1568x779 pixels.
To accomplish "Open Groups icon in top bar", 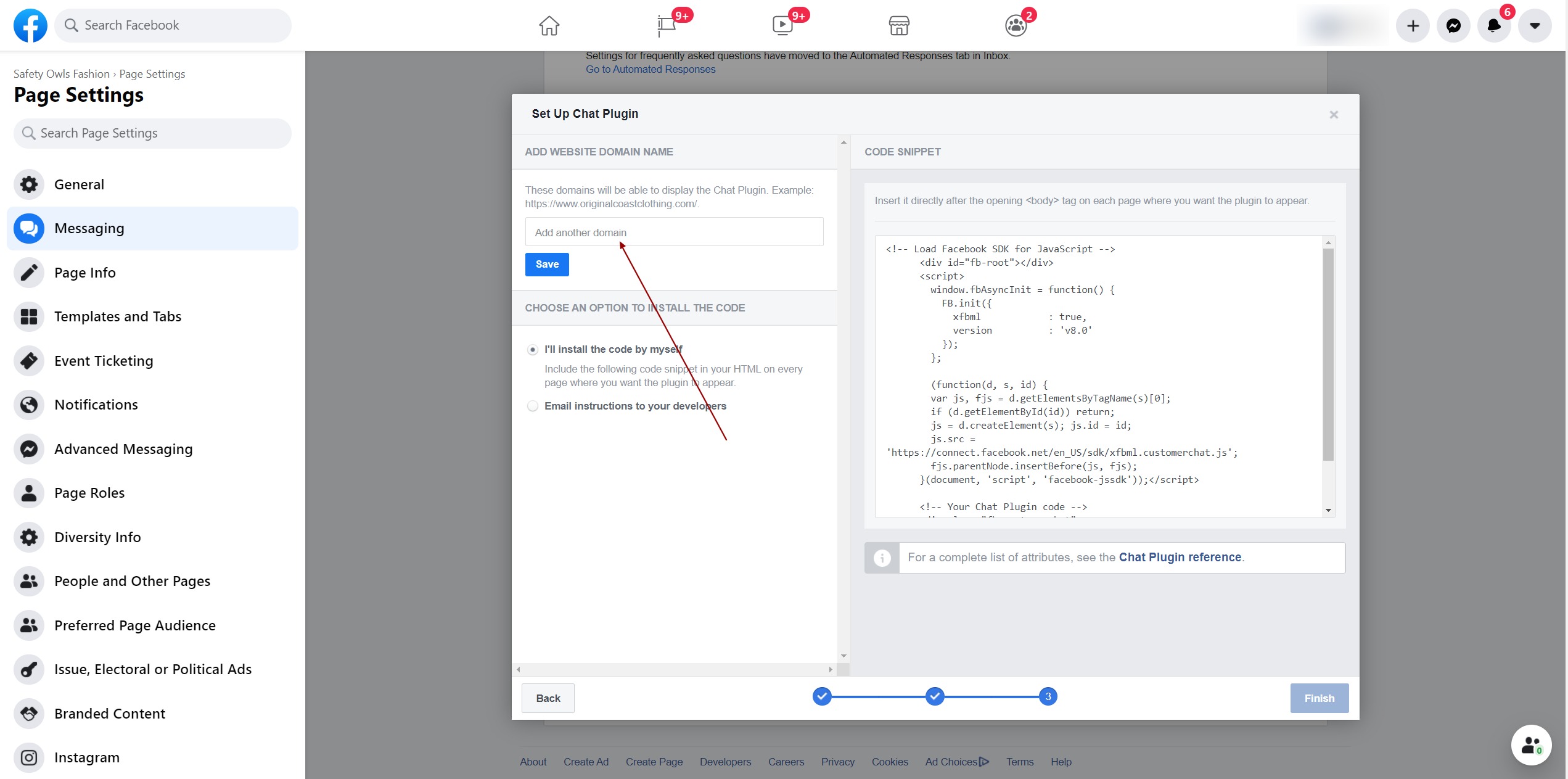I will tap(1016, 25).
